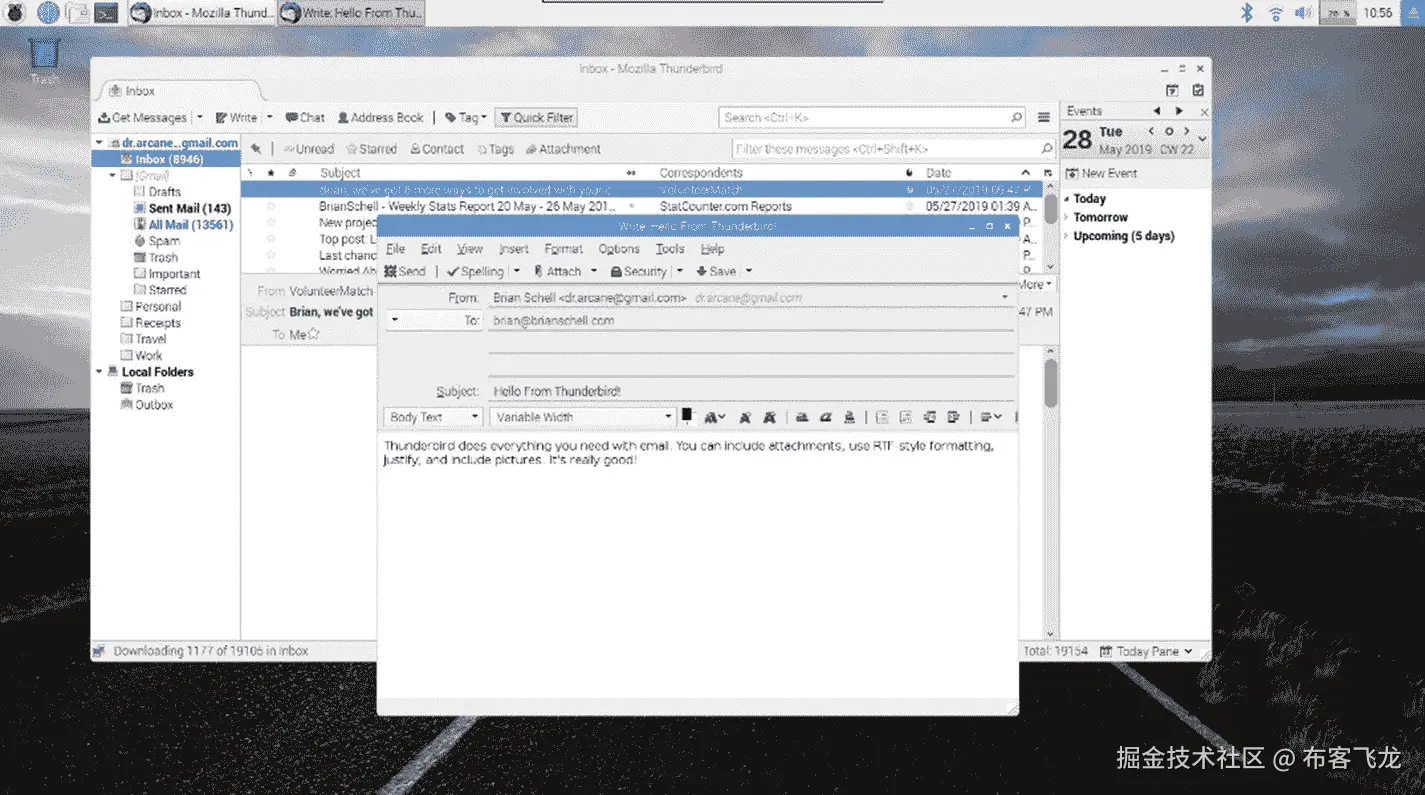Click the outdent icon in formatting toolbar

[x=929, y=417]
